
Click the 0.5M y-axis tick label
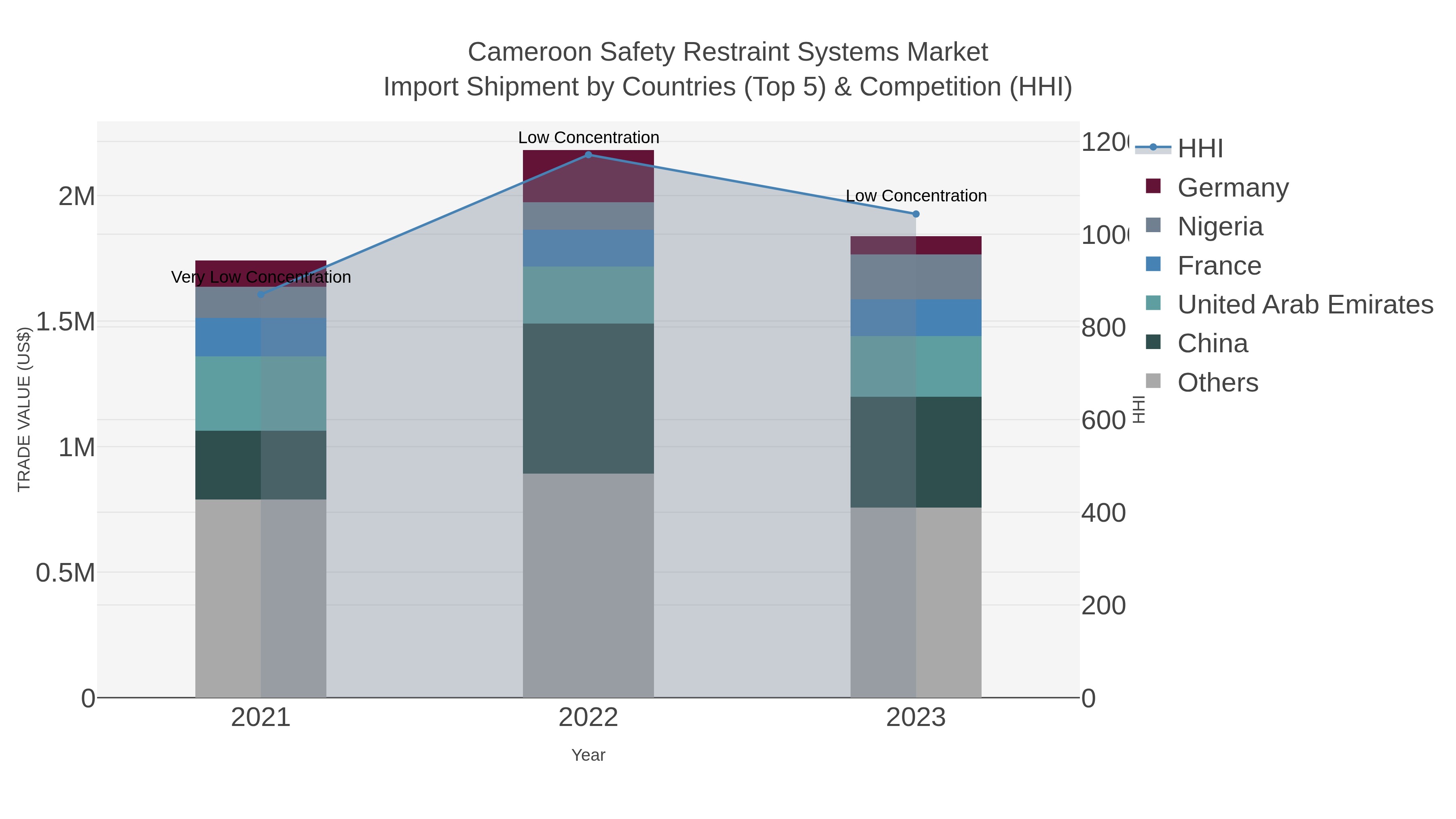pos(66,573)
